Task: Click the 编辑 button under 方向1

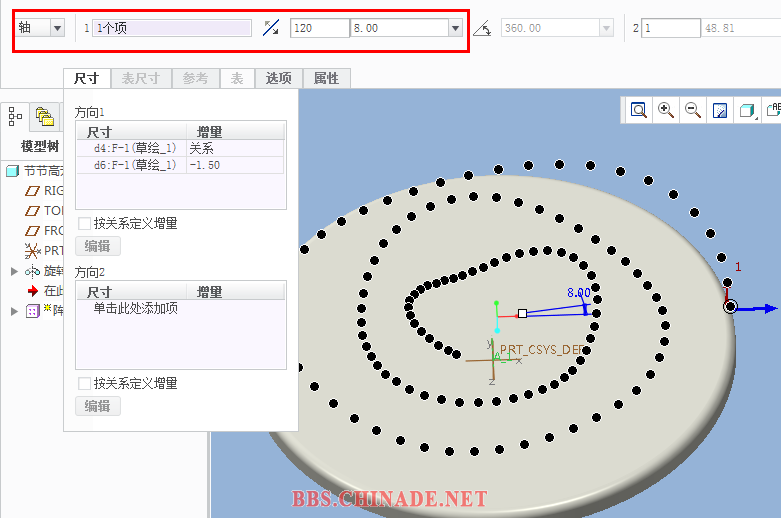Action: coord(98,246)
